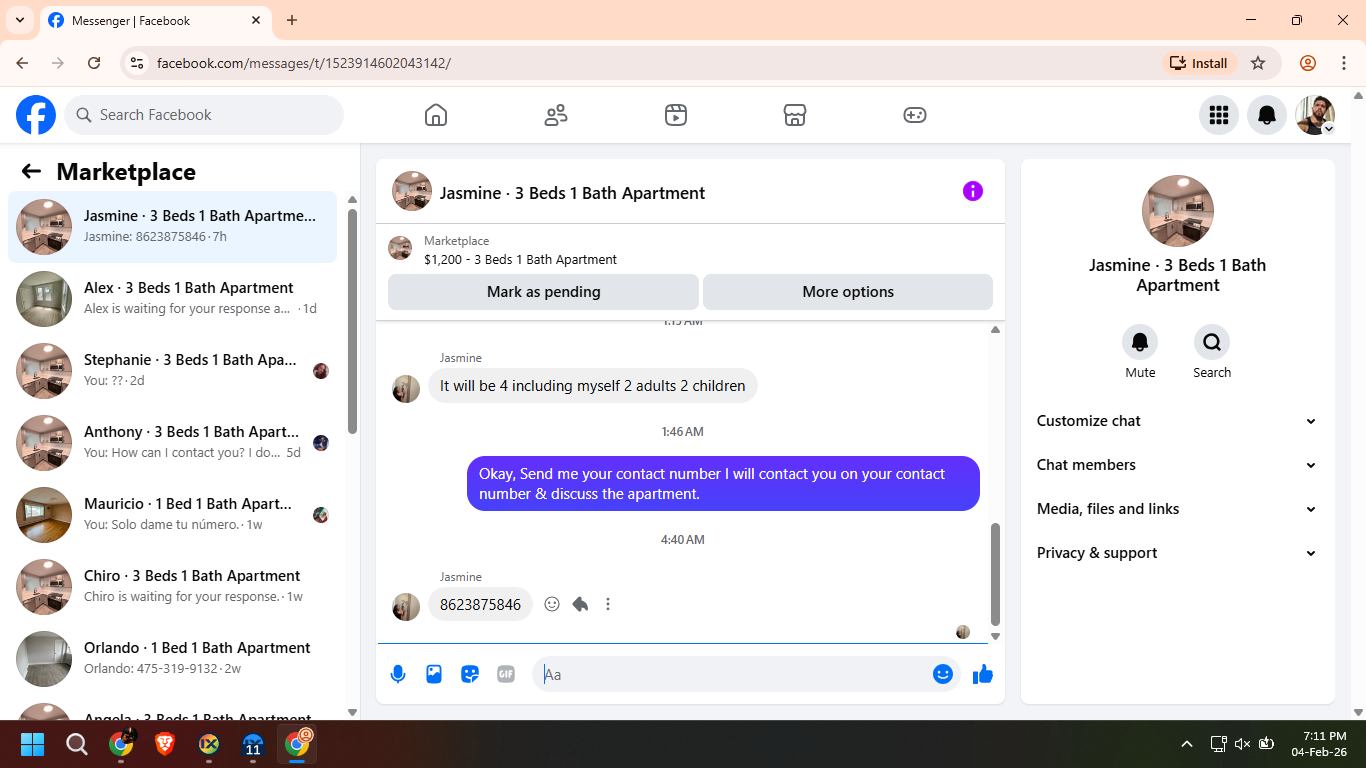Open conversation information purple icon
Image resolution: width=1366 pixels, height=768 pixels.
pos(973,191)
